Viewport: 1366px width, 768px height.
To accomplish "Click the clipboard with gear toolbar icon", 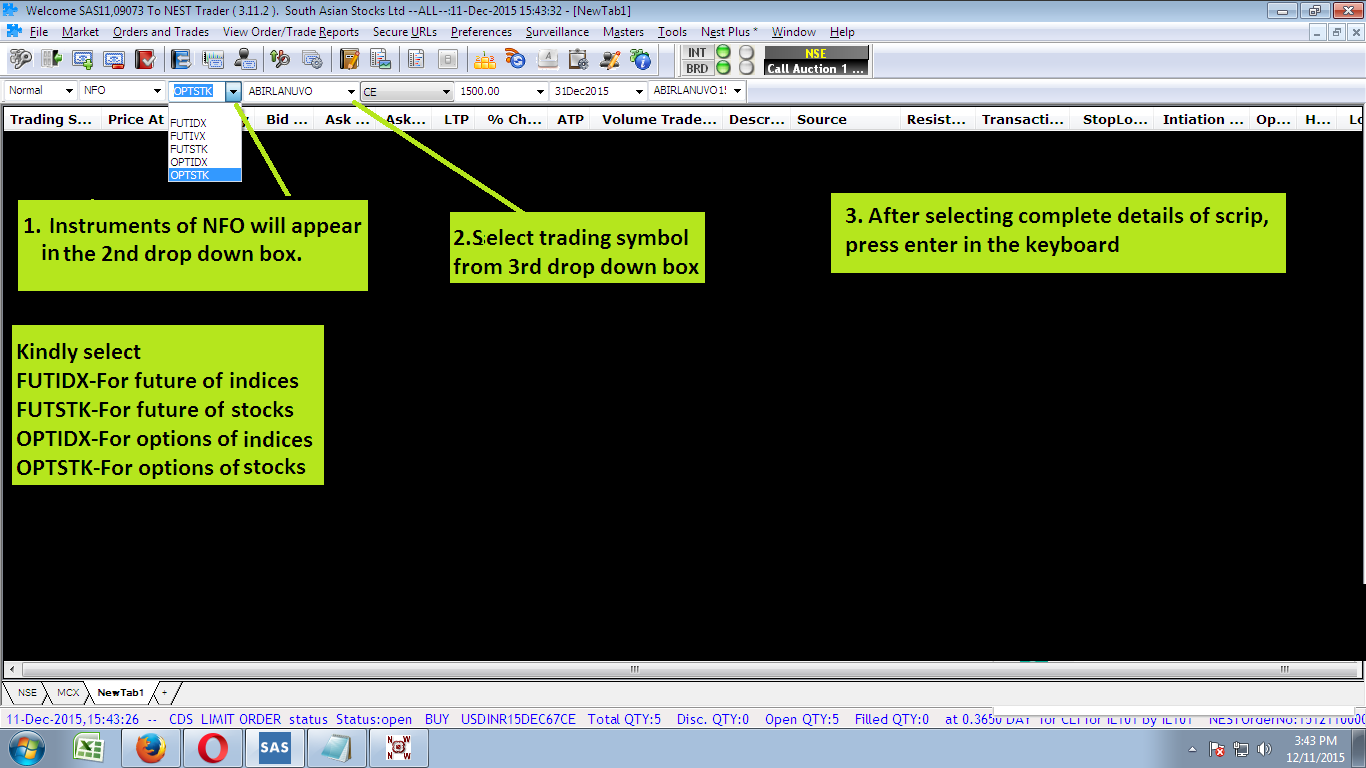I will (x=578, y=59).
